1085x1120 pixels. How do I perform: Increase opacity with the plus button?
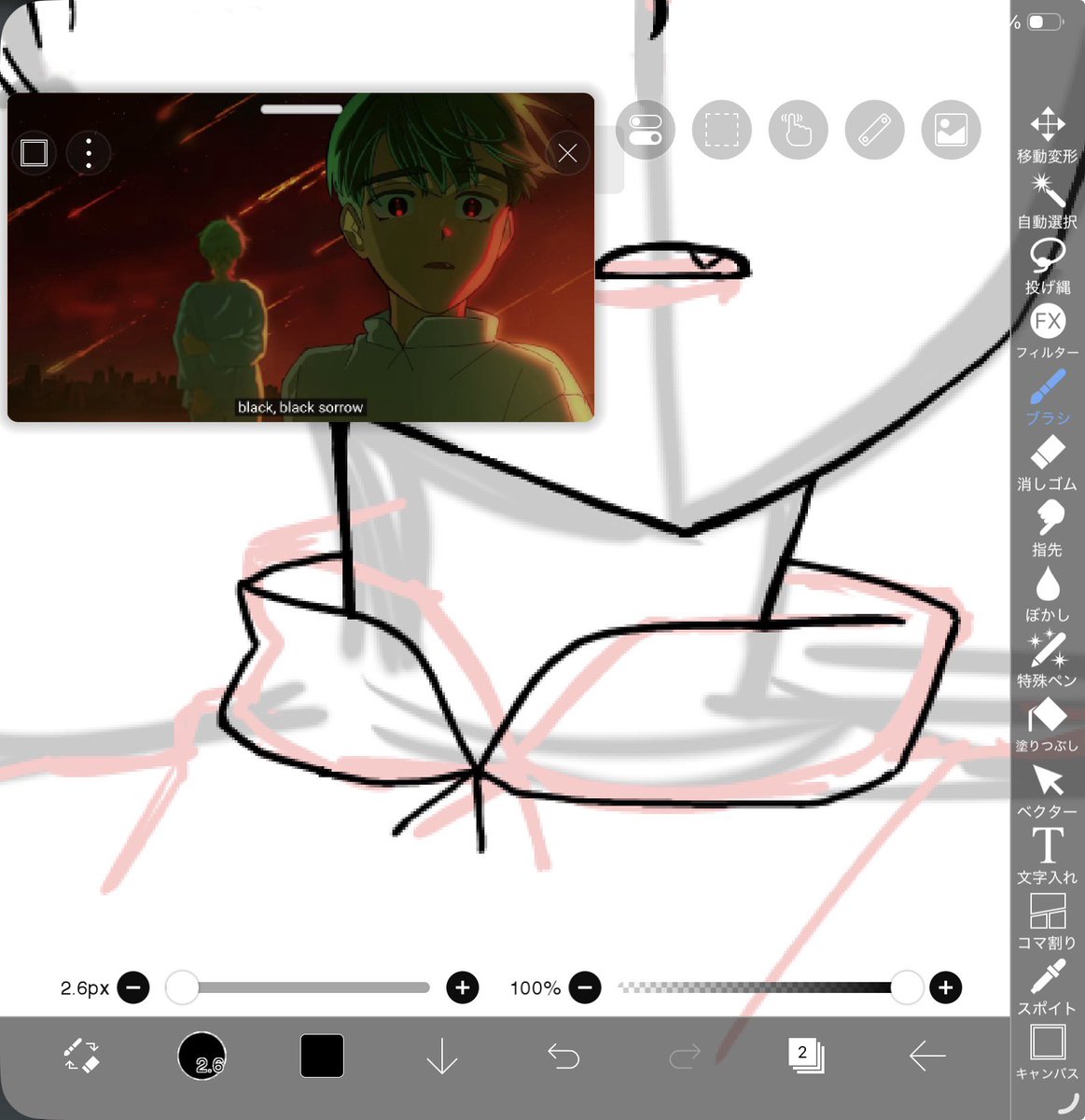(x=946, y=987)
